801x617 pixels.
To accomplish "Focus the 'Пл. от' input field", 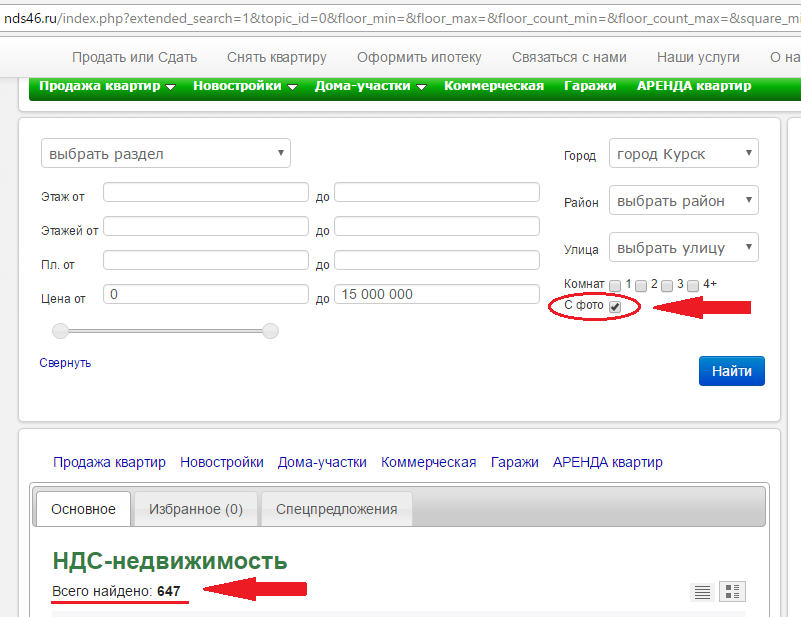I will pyautogui.click(x=206, y=260).
